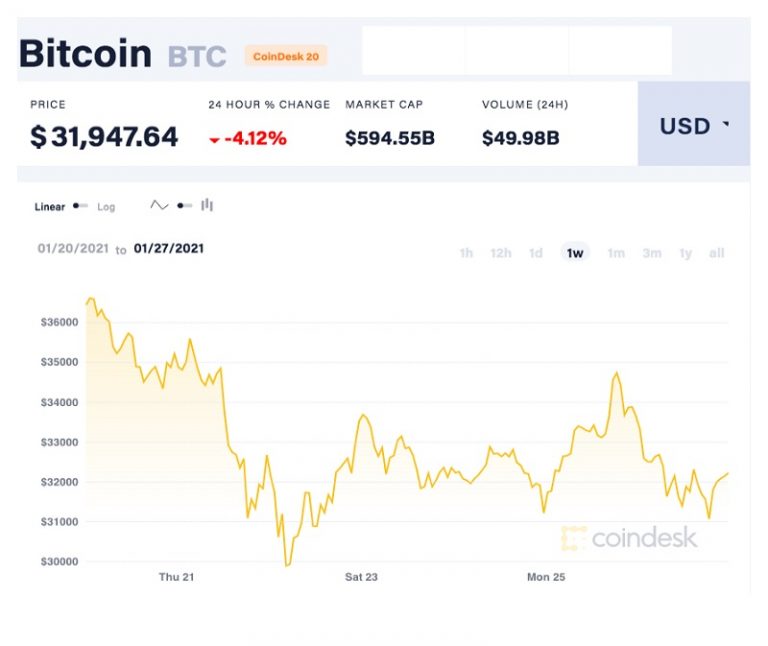Toggle line/candlestick chart type switch

[185, 206]
